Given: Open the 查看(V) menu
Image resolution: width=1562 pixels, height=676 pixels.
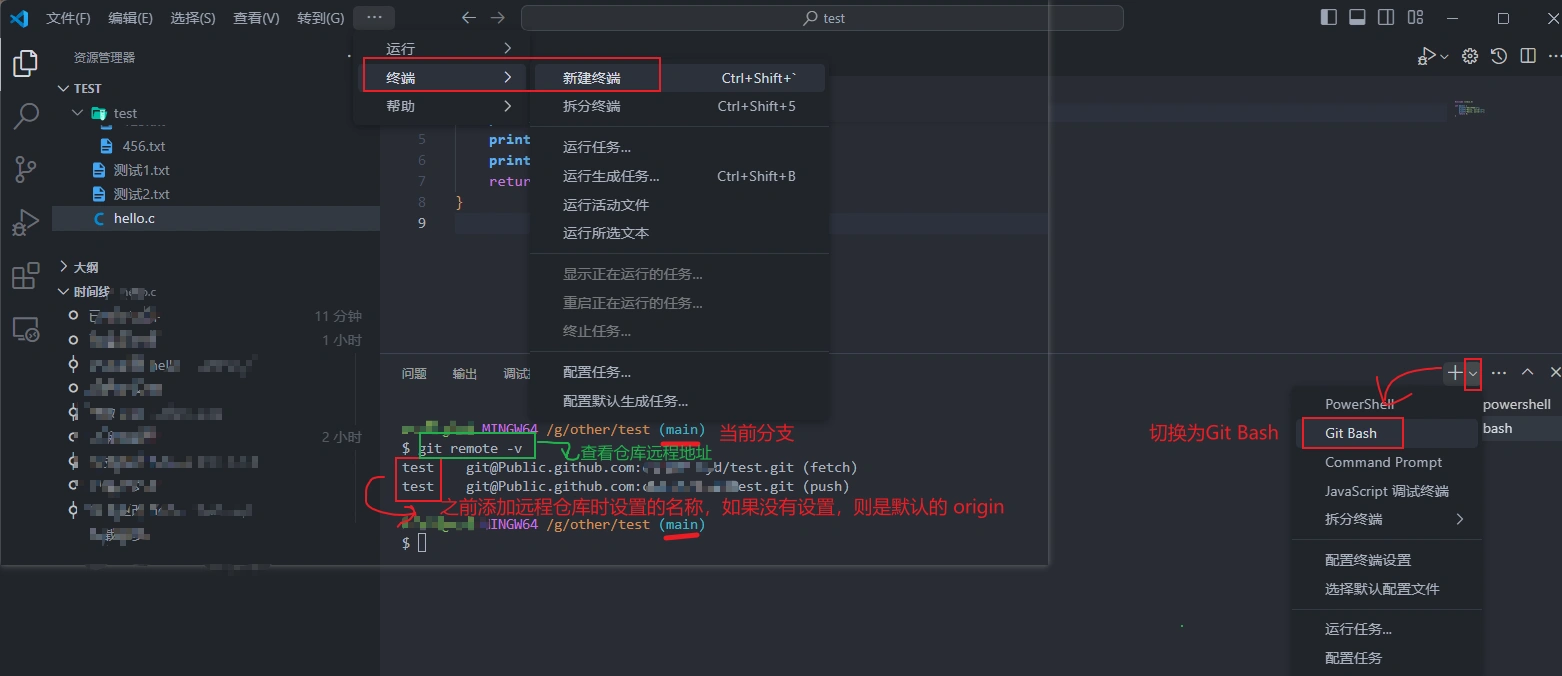Looking at the screenshot, I should [x=256, y=18].
